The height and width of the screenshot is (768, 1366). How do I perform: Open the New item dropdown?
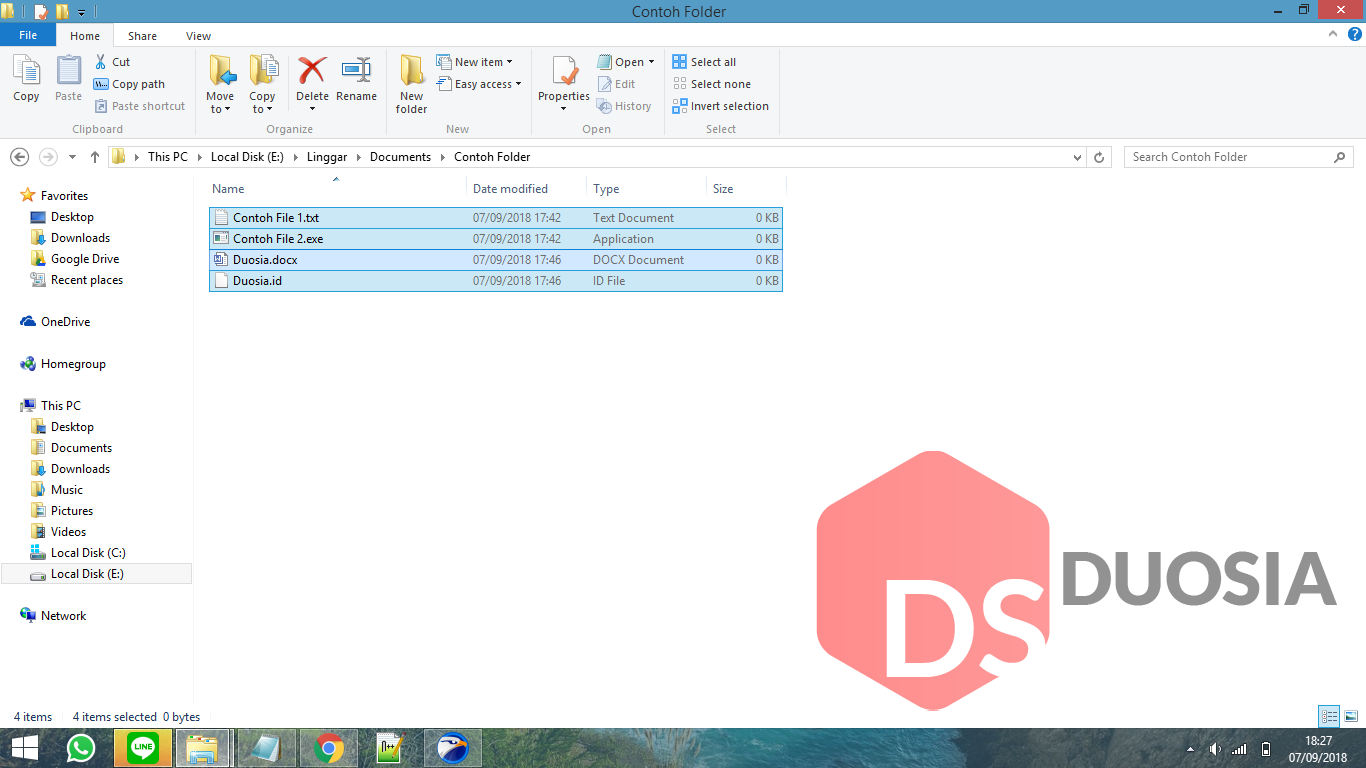pos(474,62)
